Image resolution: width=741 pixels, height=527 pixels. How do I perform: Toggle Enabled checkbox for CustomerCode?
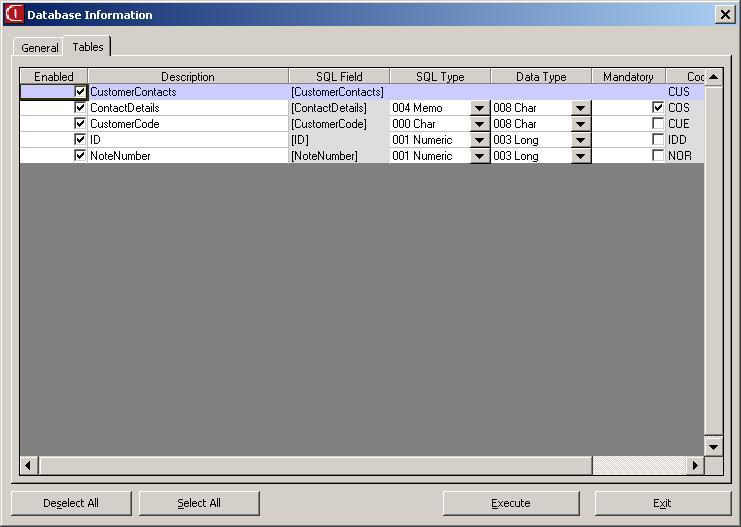click(80, 123)
